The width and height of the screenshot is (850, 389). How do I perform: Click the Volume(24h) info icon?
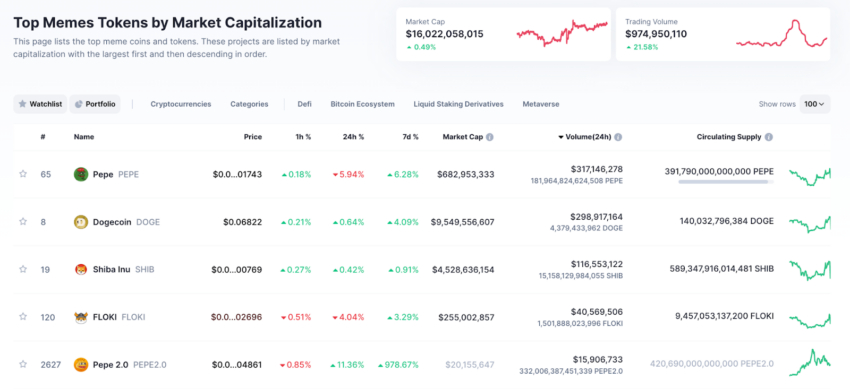coord(618,137)
